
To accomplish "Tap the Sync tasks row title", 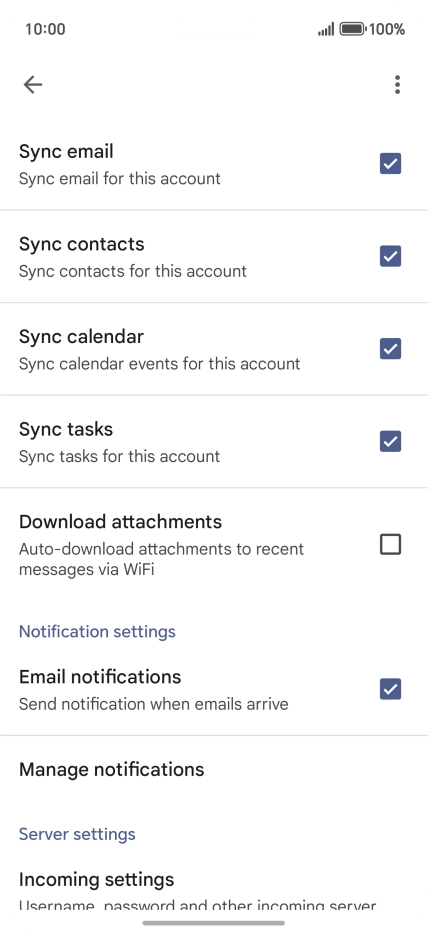I will [x=66, y=429].
